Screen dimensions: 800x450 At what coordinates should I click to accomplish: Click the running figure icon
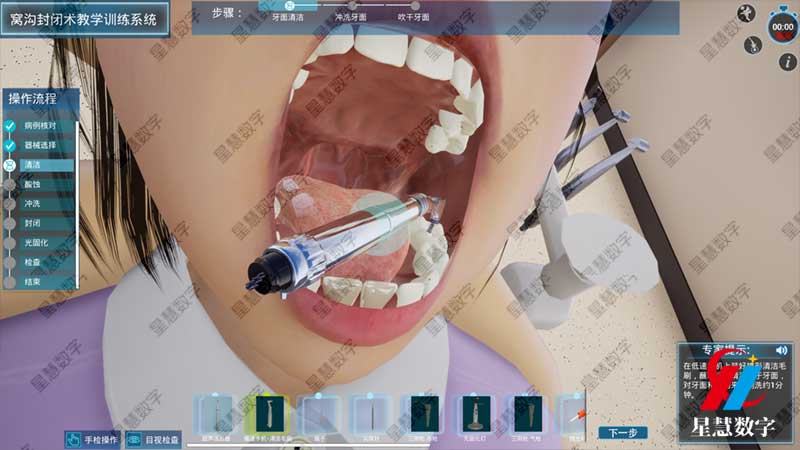tap(745, 13)
